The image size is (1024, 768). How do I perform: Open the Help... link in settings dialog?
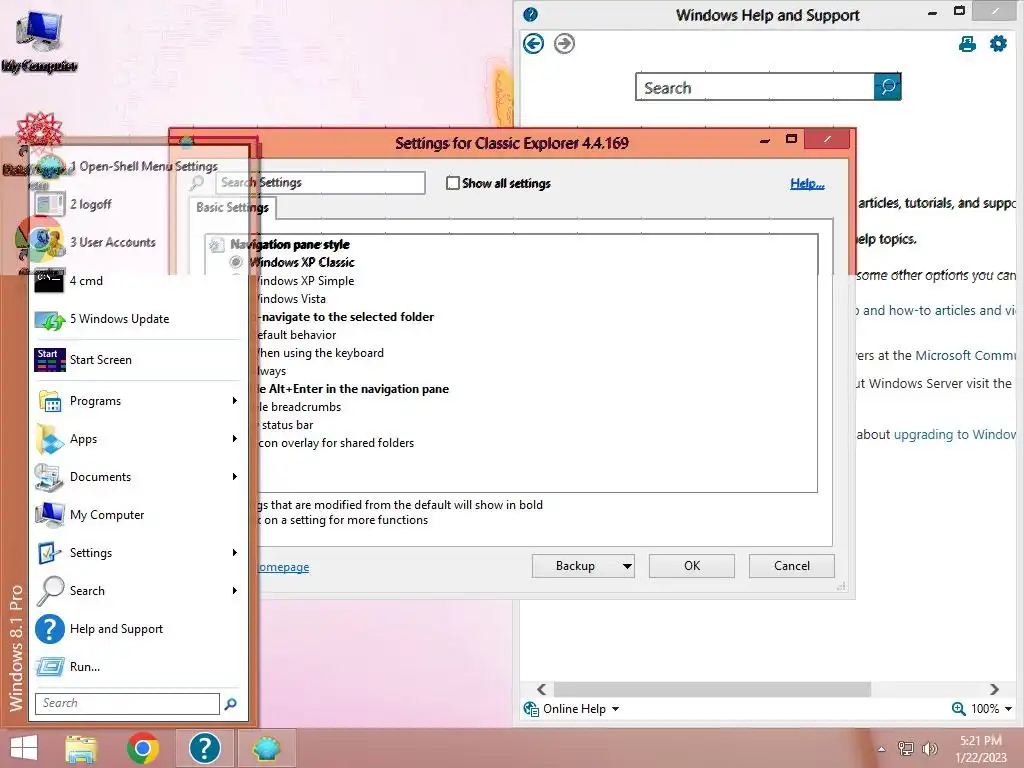pos(807,184)
